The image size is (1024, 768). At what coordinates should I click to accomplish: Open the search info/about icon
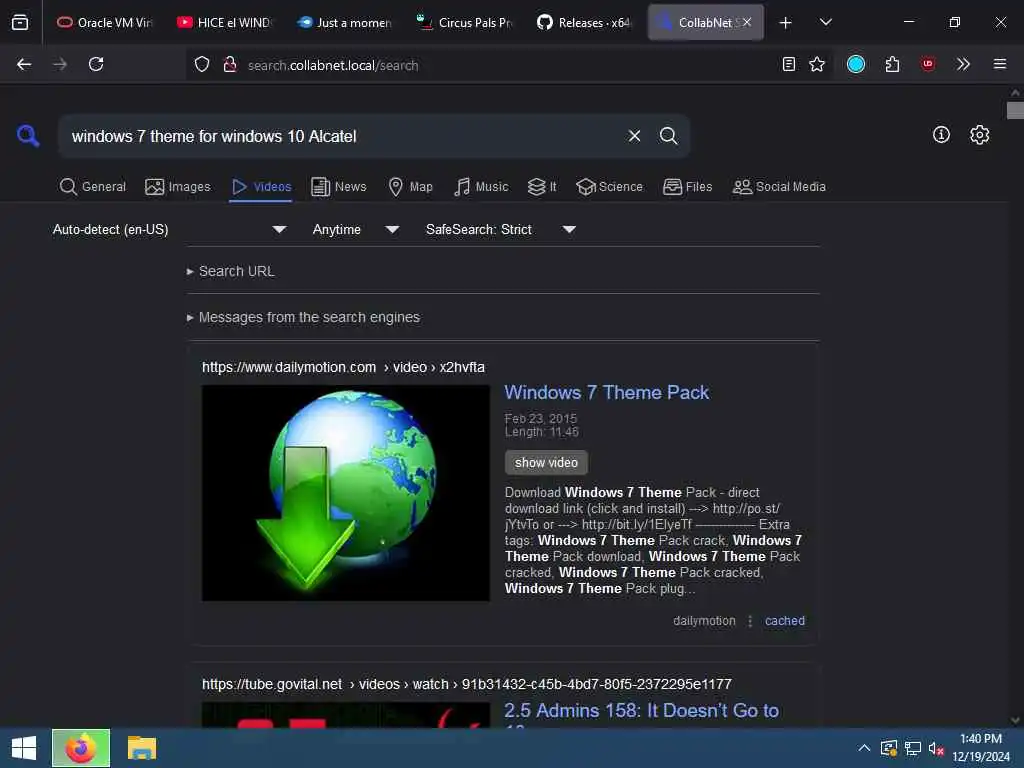[x=941, y=135]
